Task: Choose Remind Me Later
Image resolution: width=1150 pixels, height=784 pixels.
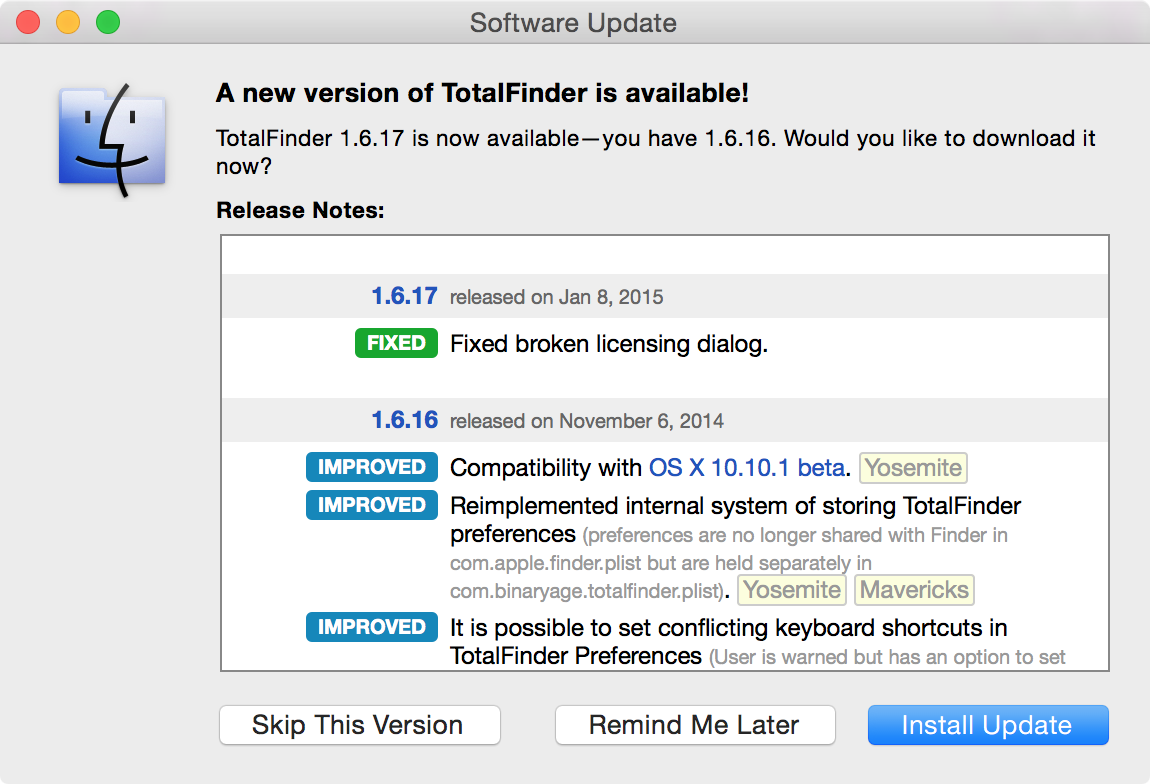Action: [x=695, y=725]
